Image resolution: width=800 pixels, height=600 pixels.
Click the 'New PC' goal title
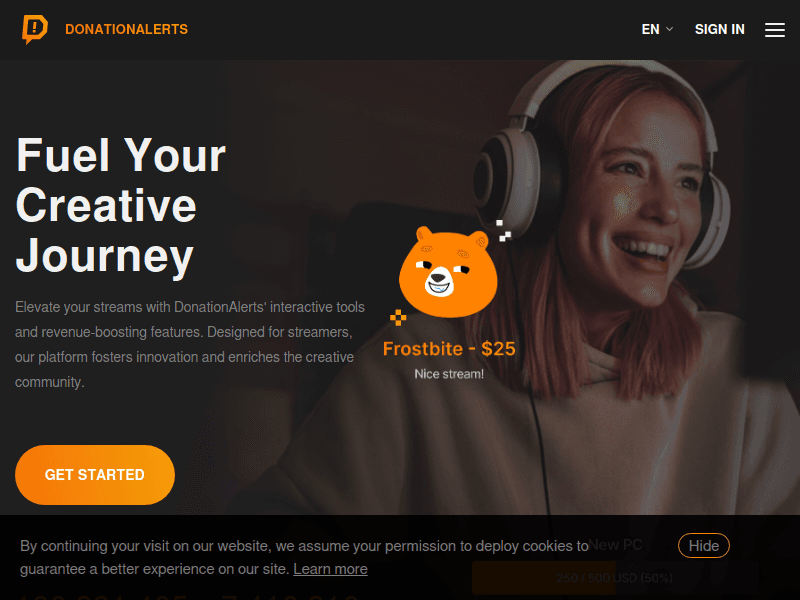[x=615, y=544]
